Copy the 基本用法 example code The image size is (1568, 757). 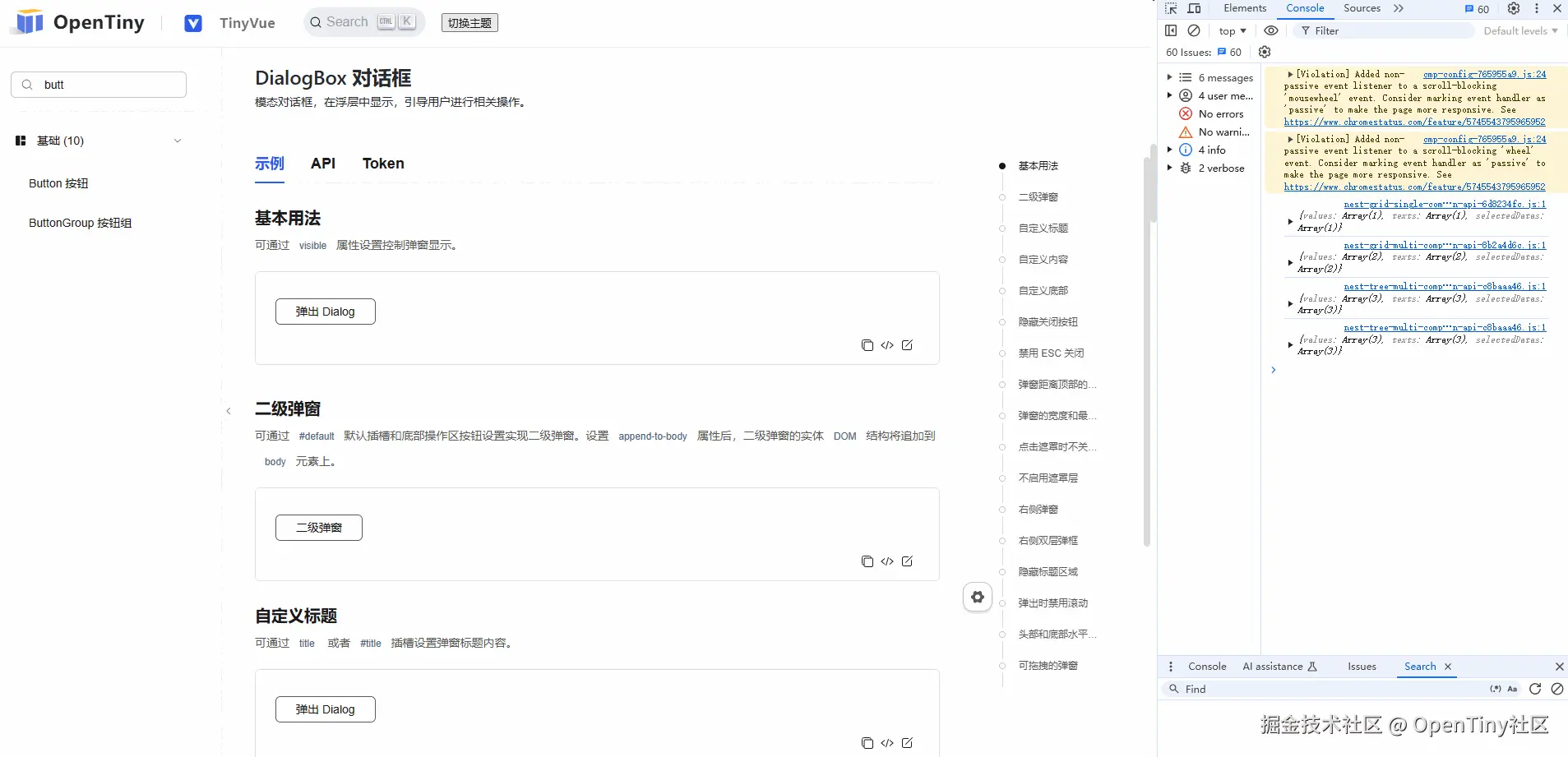click(867, 344)
